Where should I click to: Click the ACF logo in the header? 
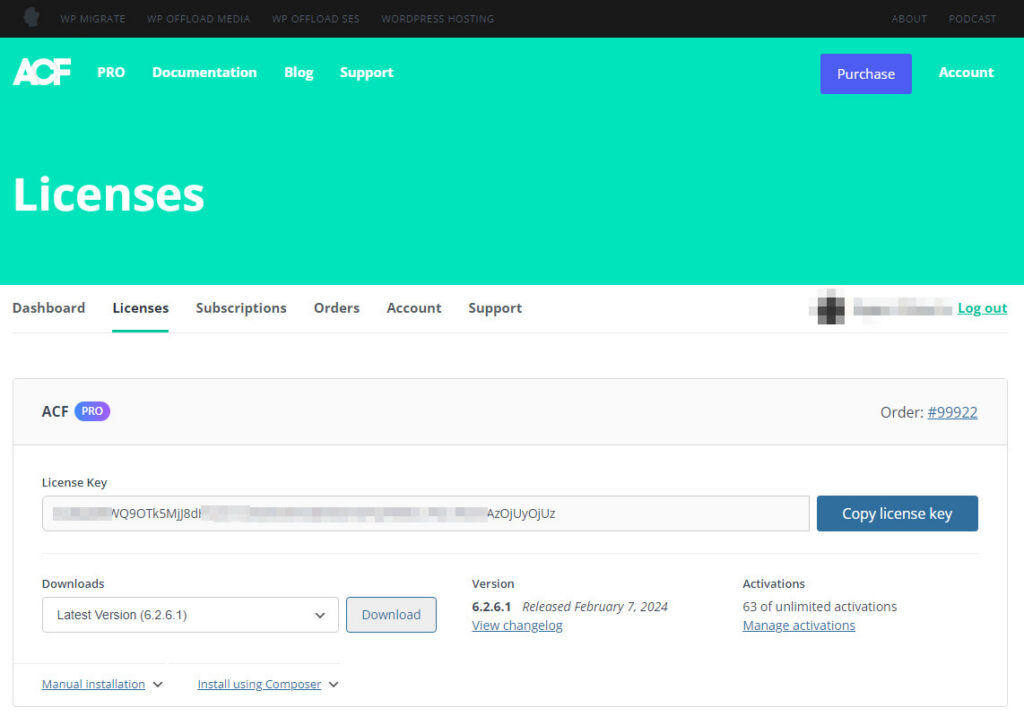41,71
